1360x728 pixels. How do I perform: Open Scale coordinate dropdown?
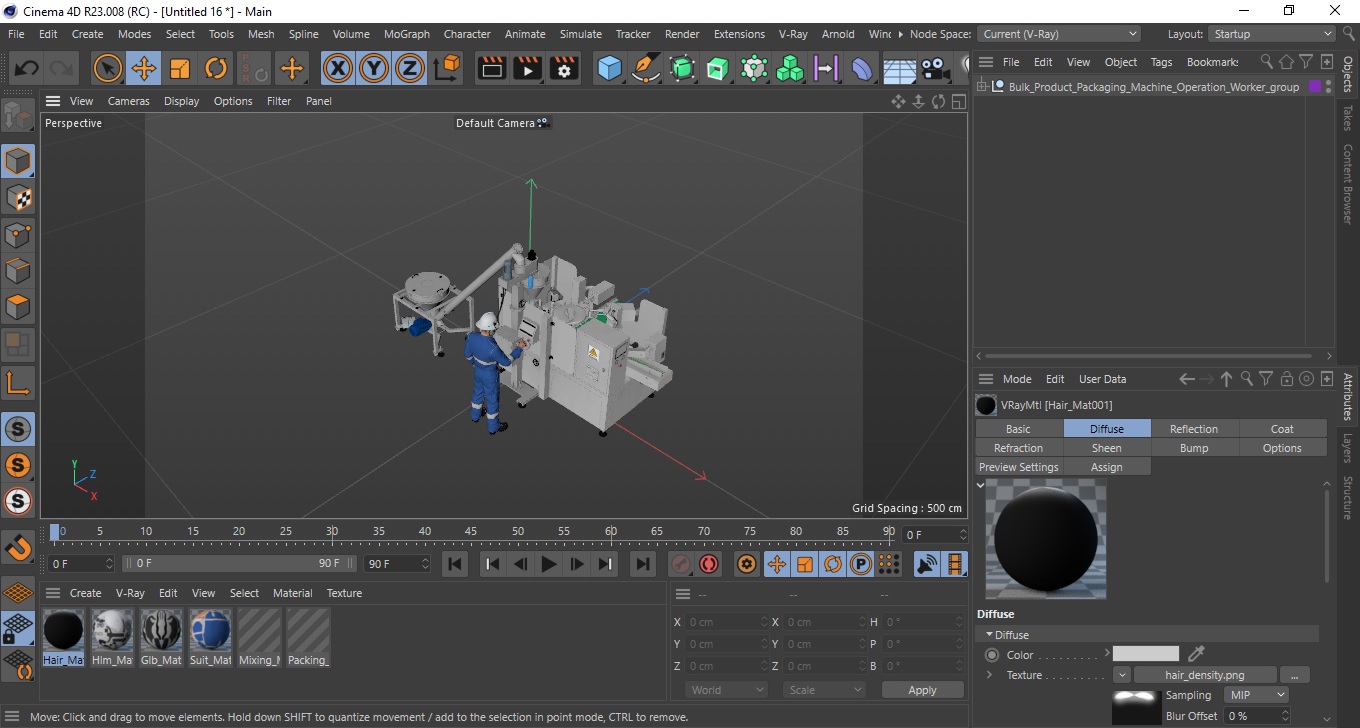click(825, 690)
